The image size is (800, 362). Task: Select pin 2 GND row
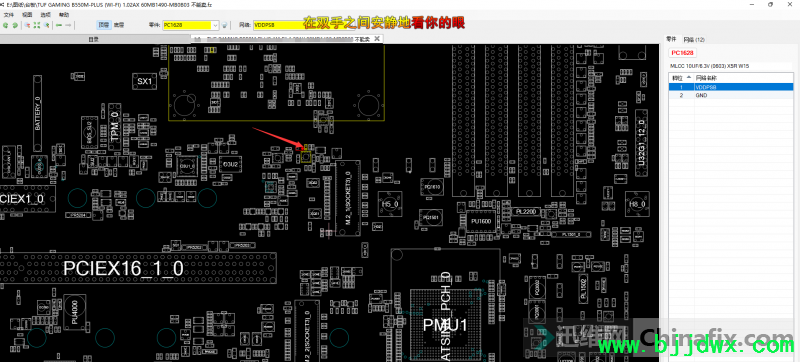pyautogui.click(x=731, y=95)
